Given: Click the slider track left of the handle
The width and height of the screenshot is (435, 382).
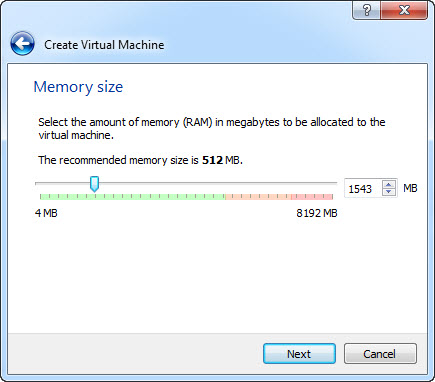Looking at the screenshot, I should [x=63, y=183].
